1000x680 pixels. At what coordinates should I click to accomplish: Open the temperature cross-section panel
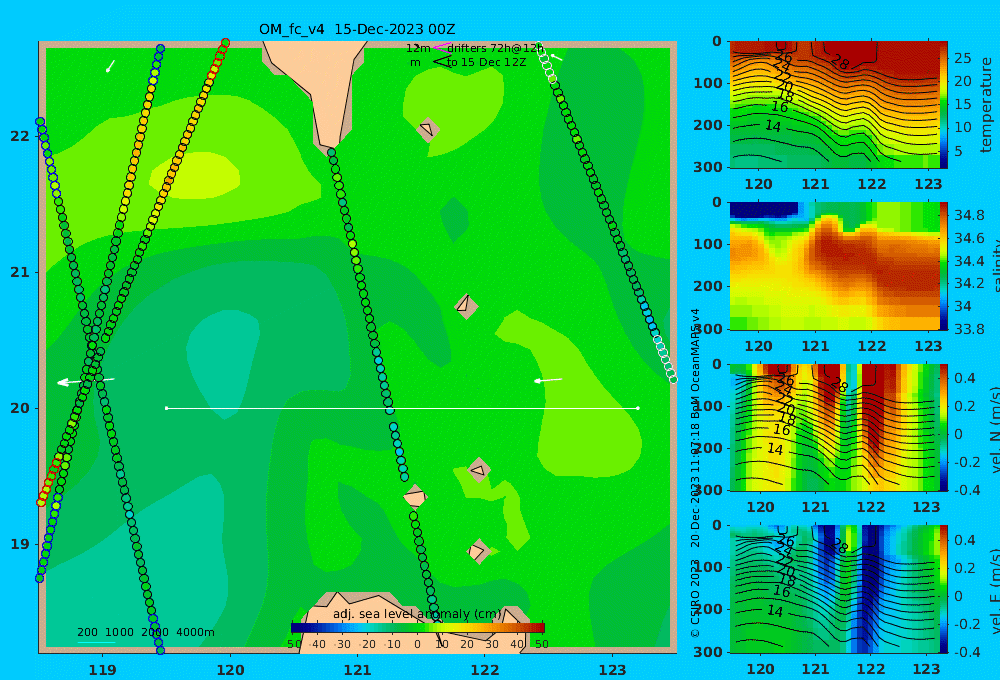pos(834,105)
